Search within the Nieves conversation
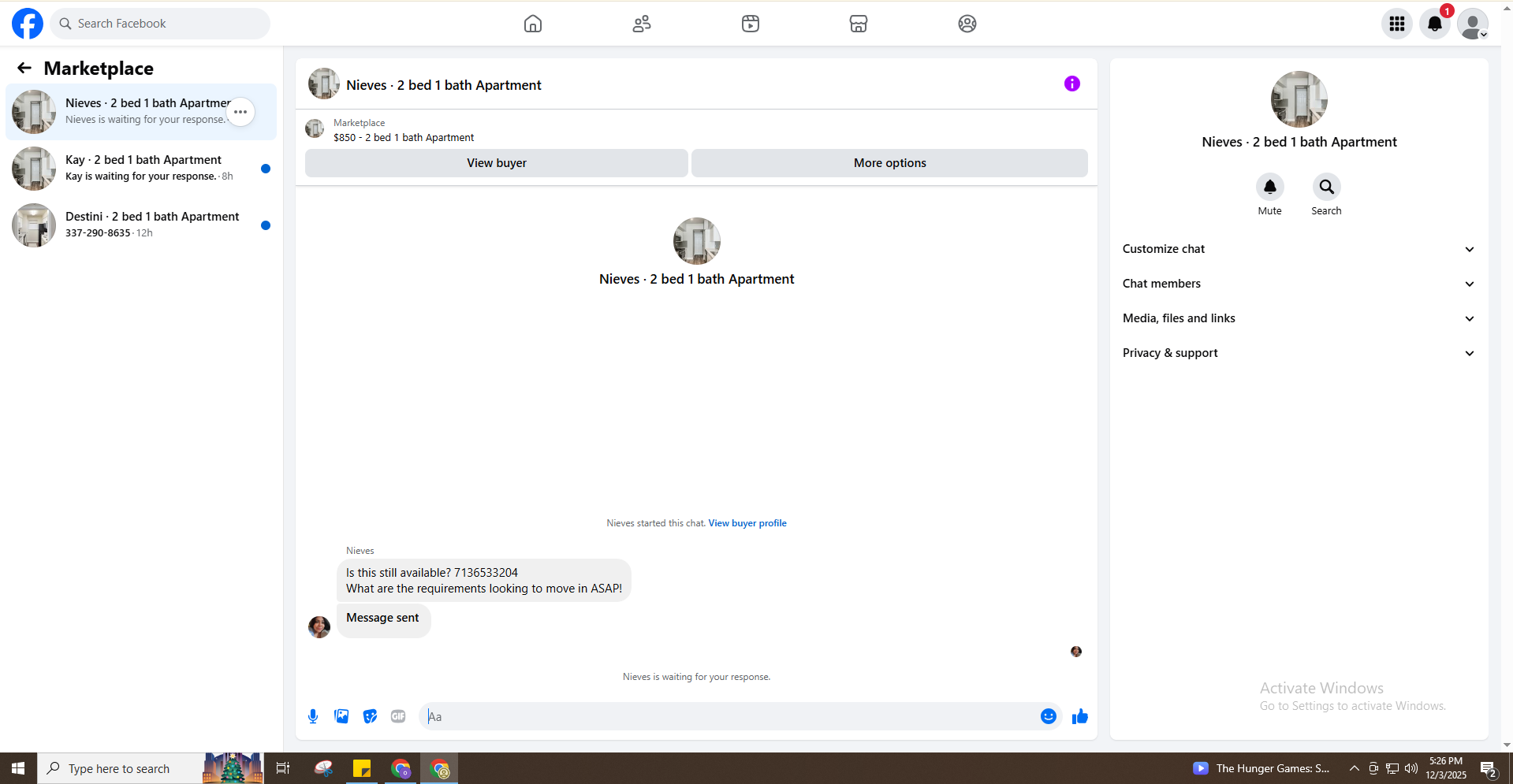The image size is (1513, 784). click(x=1327, y=187)
